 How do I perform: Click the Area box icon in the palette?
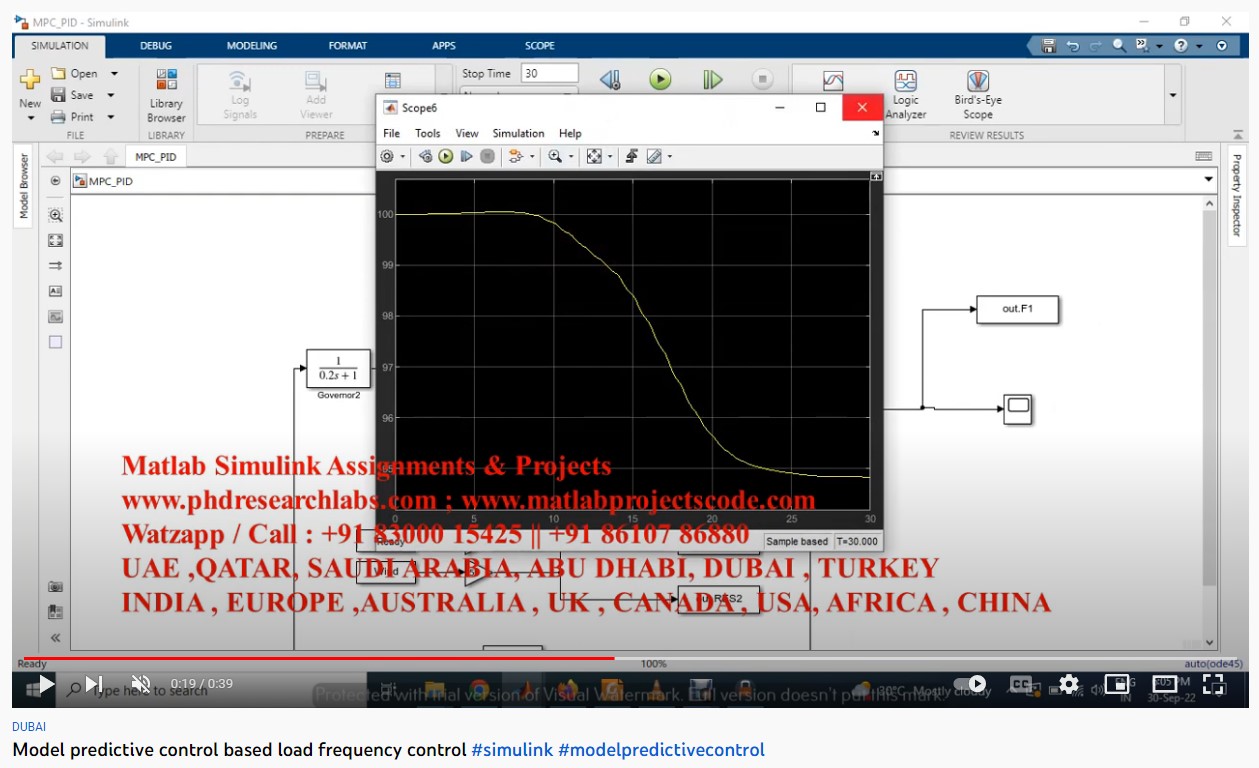(55, 341)
